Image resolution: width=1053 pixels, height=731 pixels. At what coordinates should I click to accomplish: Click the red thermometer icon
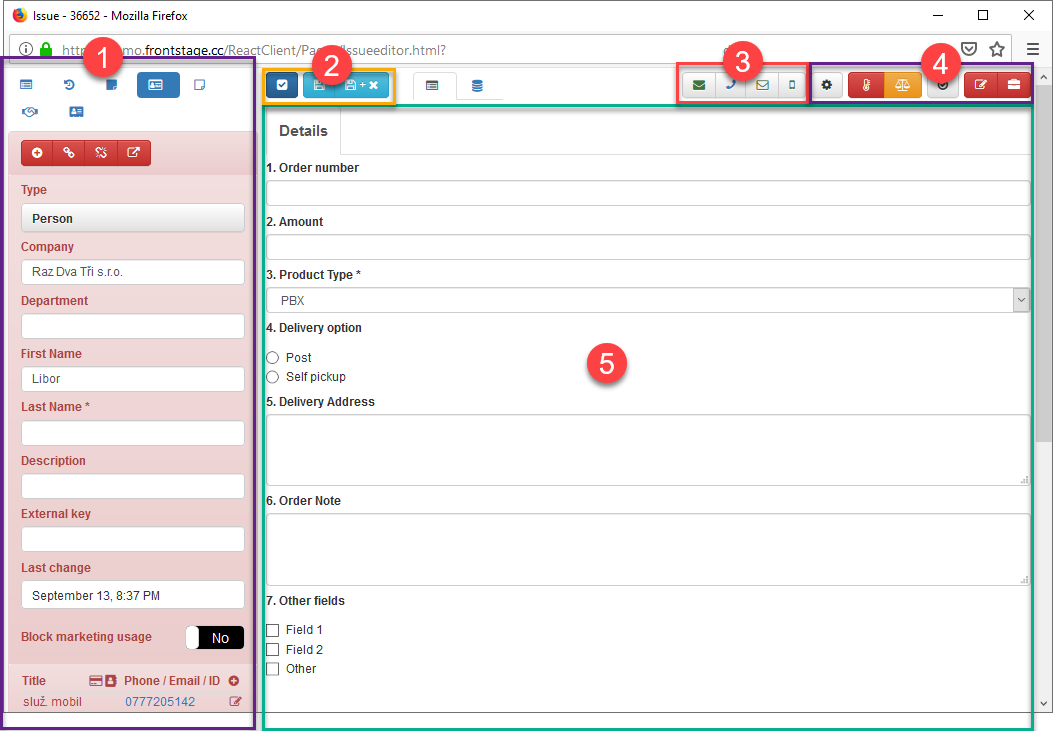click(866, 85)
